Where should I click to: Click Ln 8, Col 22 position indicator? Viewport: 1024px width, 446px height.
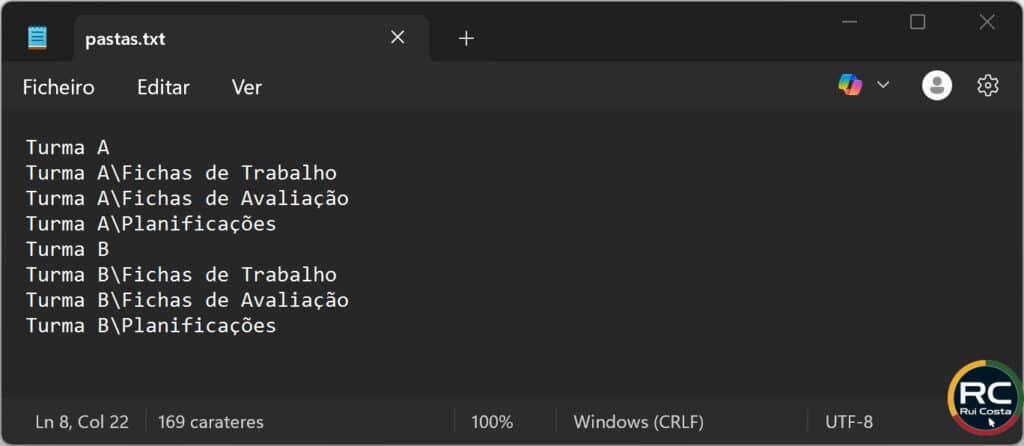[x=82, y=422]
